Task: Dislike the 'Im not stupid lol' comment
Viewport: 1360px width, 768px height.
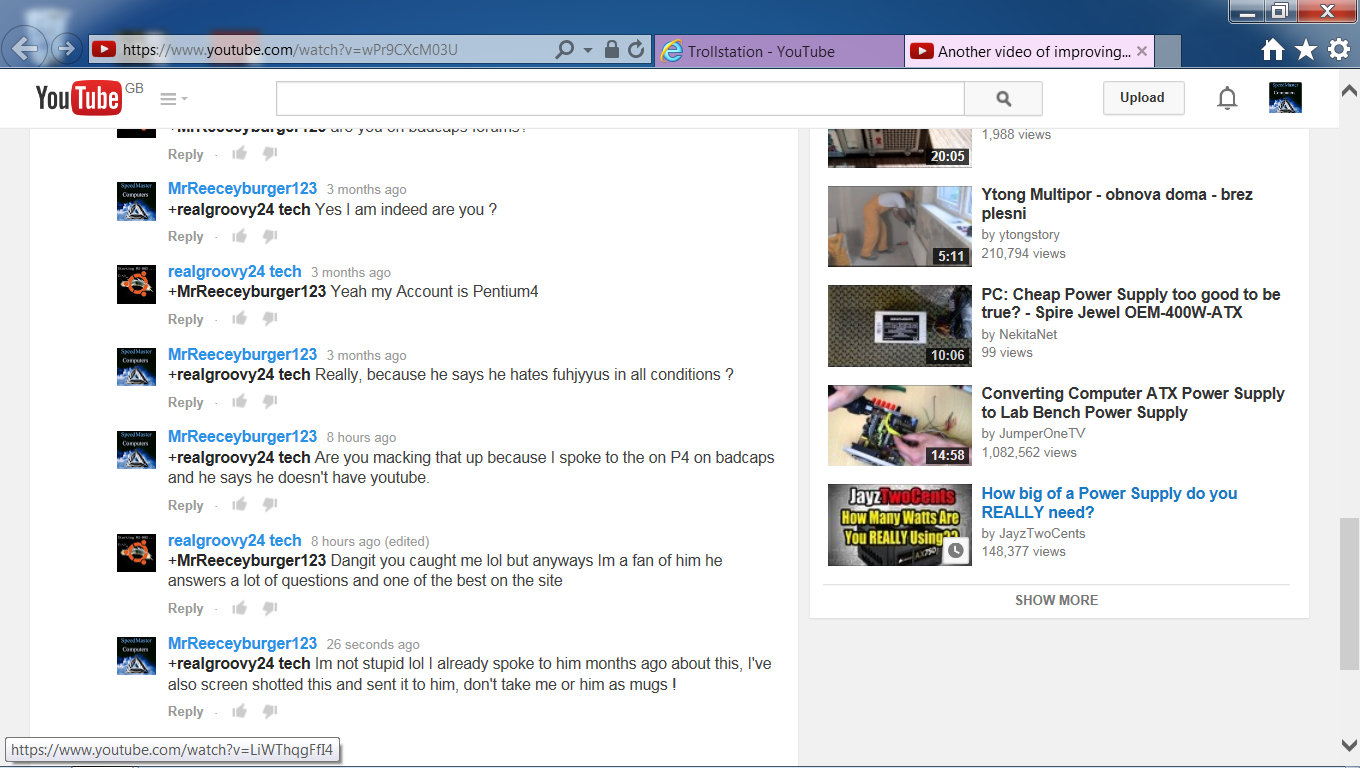Action: [x=269, y=712]
